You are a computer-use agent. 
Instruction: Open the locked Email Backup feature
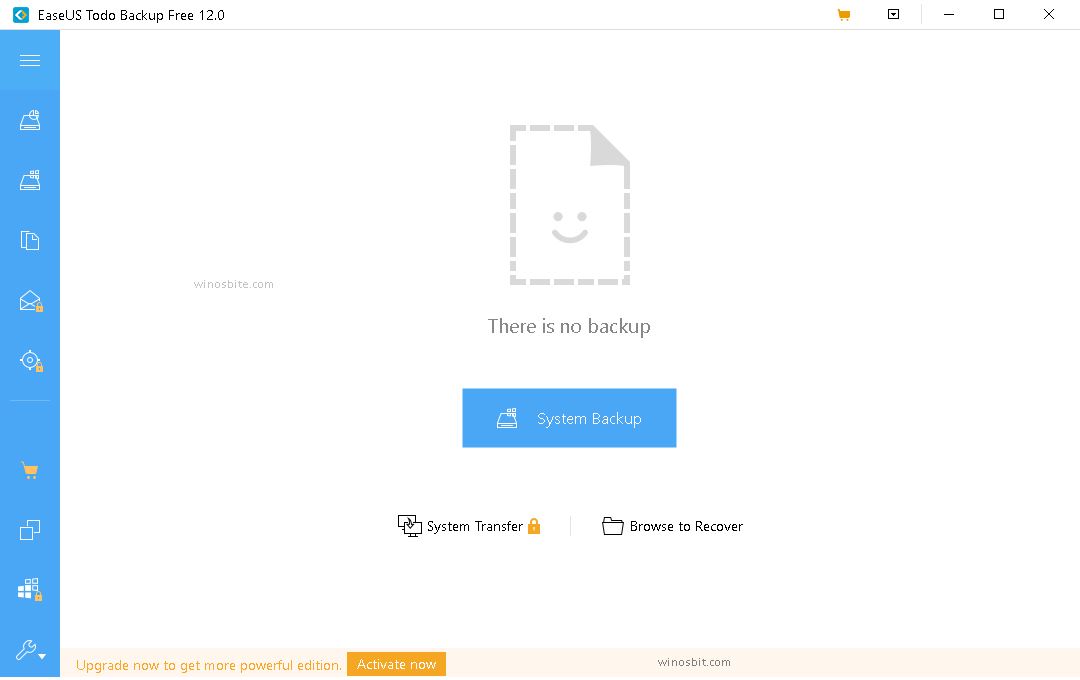[x=30, y=300]
